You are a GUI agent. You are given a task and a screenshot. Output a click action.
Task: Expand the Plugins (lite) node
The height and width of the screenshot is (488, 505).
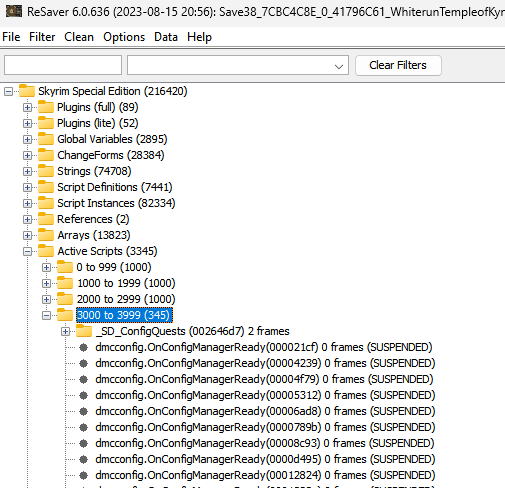(x=27, y=123)
